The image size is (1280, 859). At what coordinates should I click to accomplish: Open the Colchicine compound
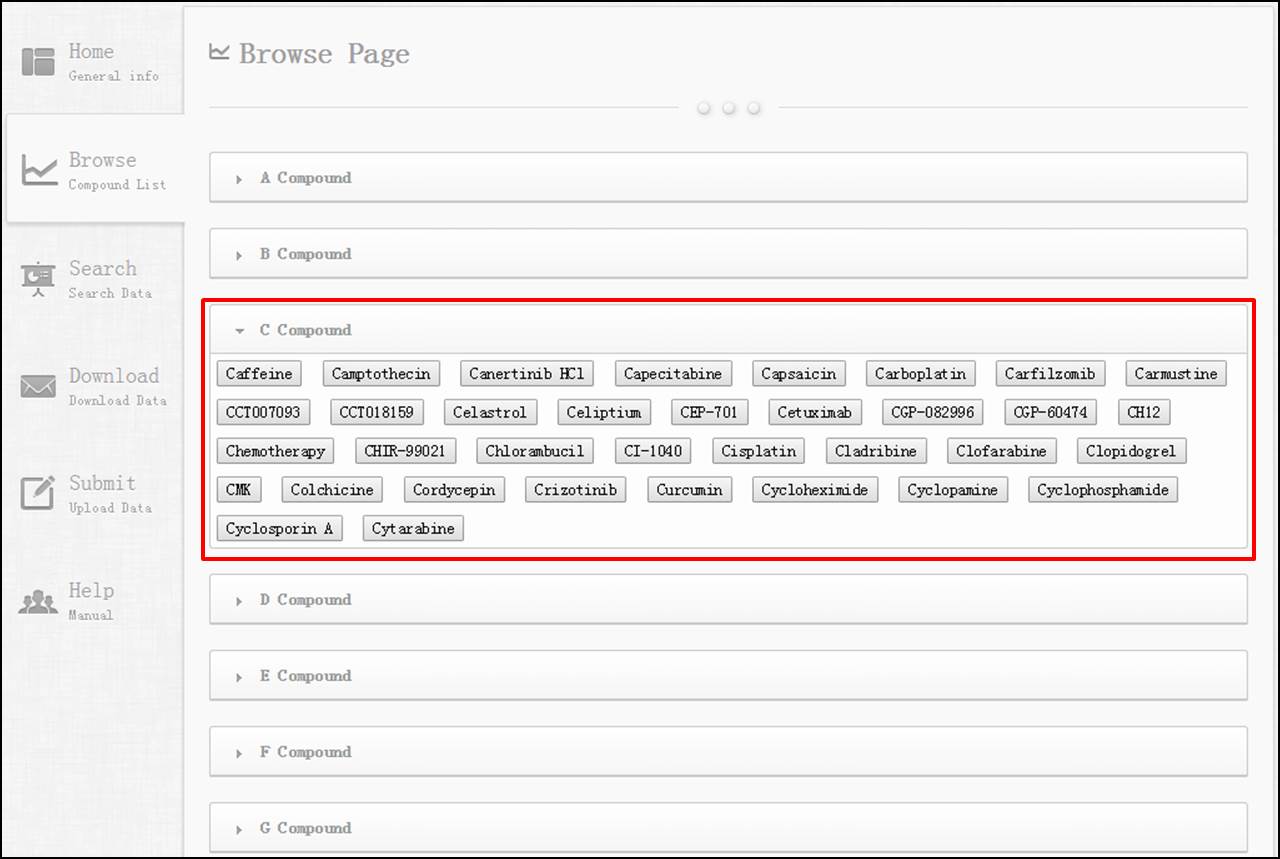(332, 490)
